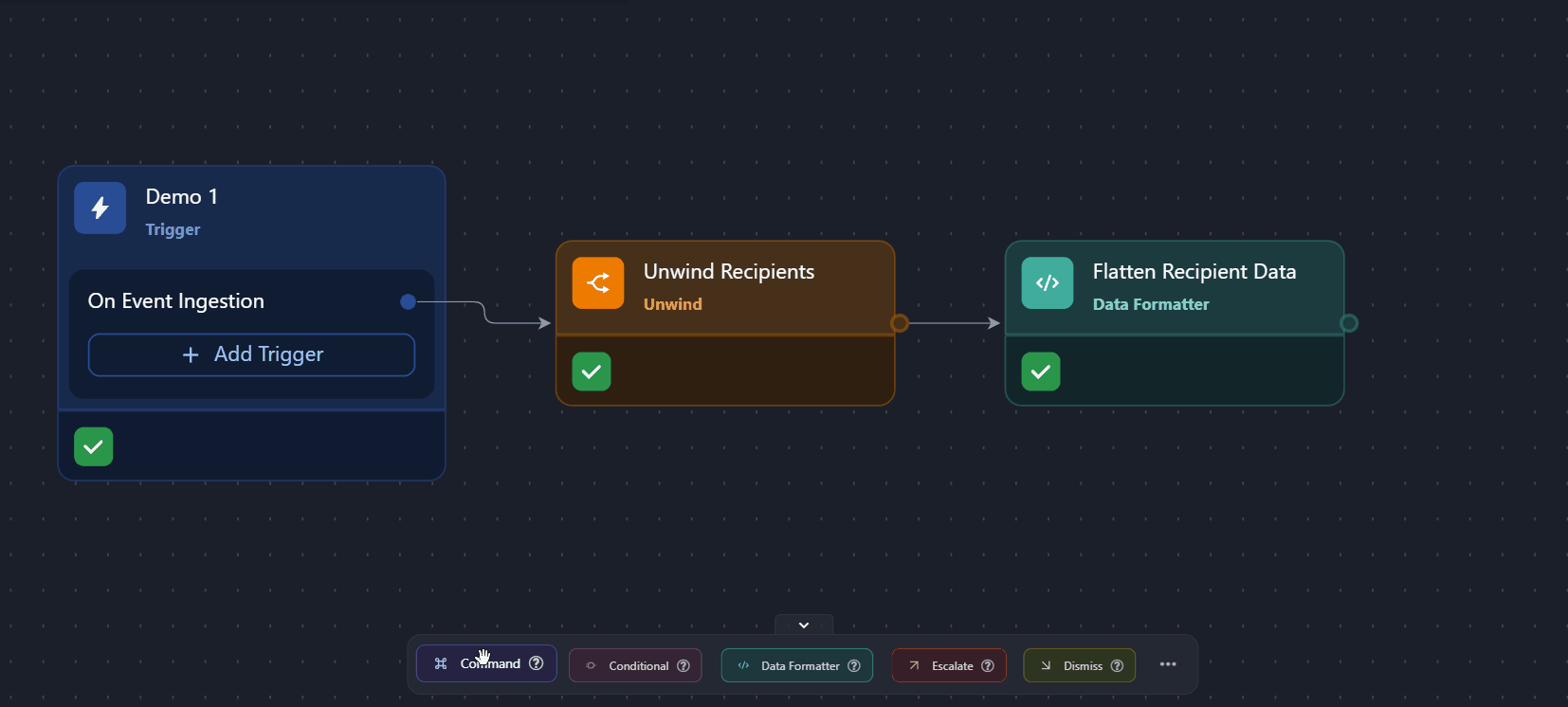
Task: Click the orange Unwind Recipients node icon
Action: [x=598, y=282]
